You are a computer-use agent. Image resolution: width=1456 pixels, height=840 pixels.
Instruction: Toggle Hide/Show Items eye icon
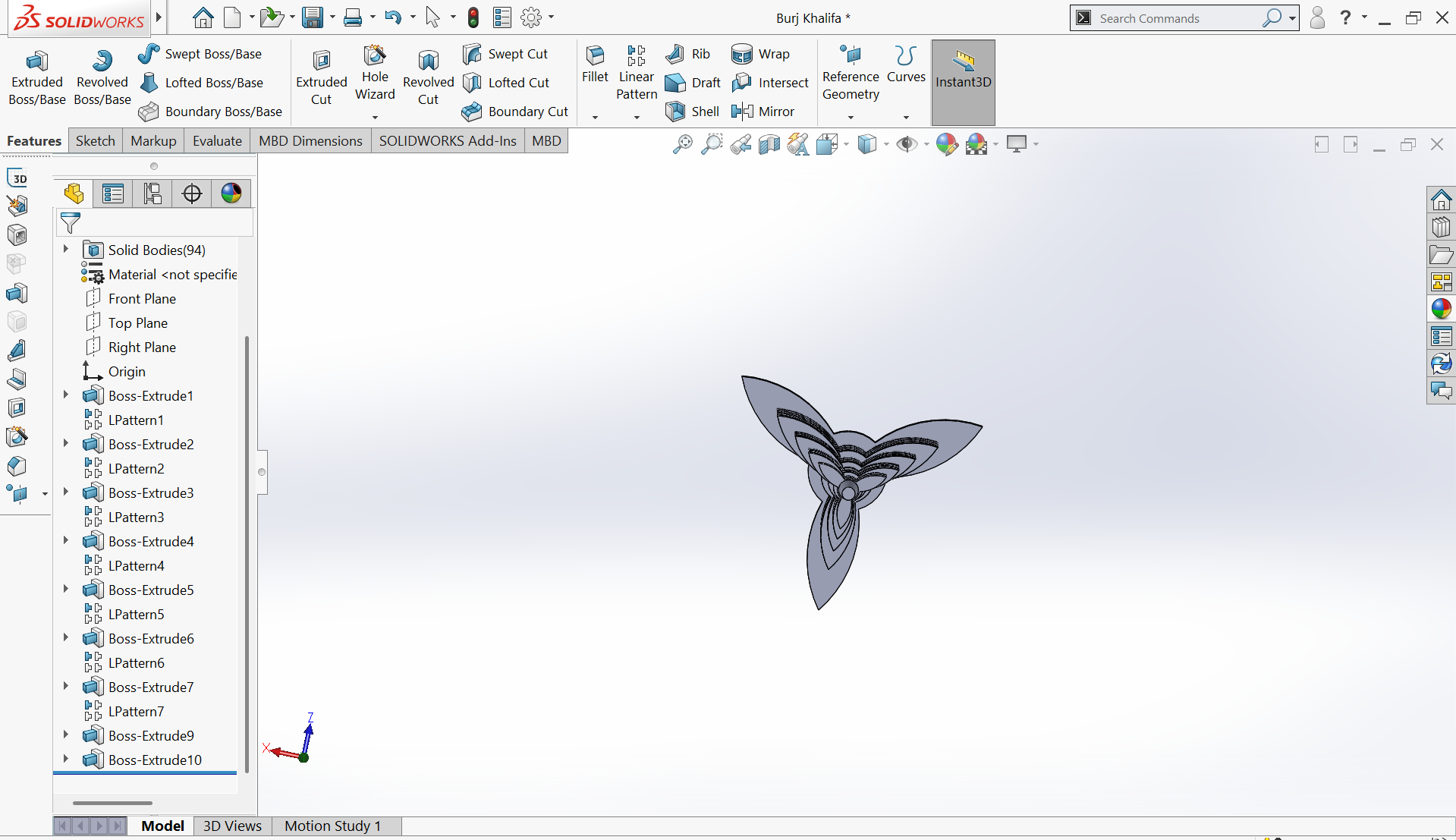pos(906,144)
